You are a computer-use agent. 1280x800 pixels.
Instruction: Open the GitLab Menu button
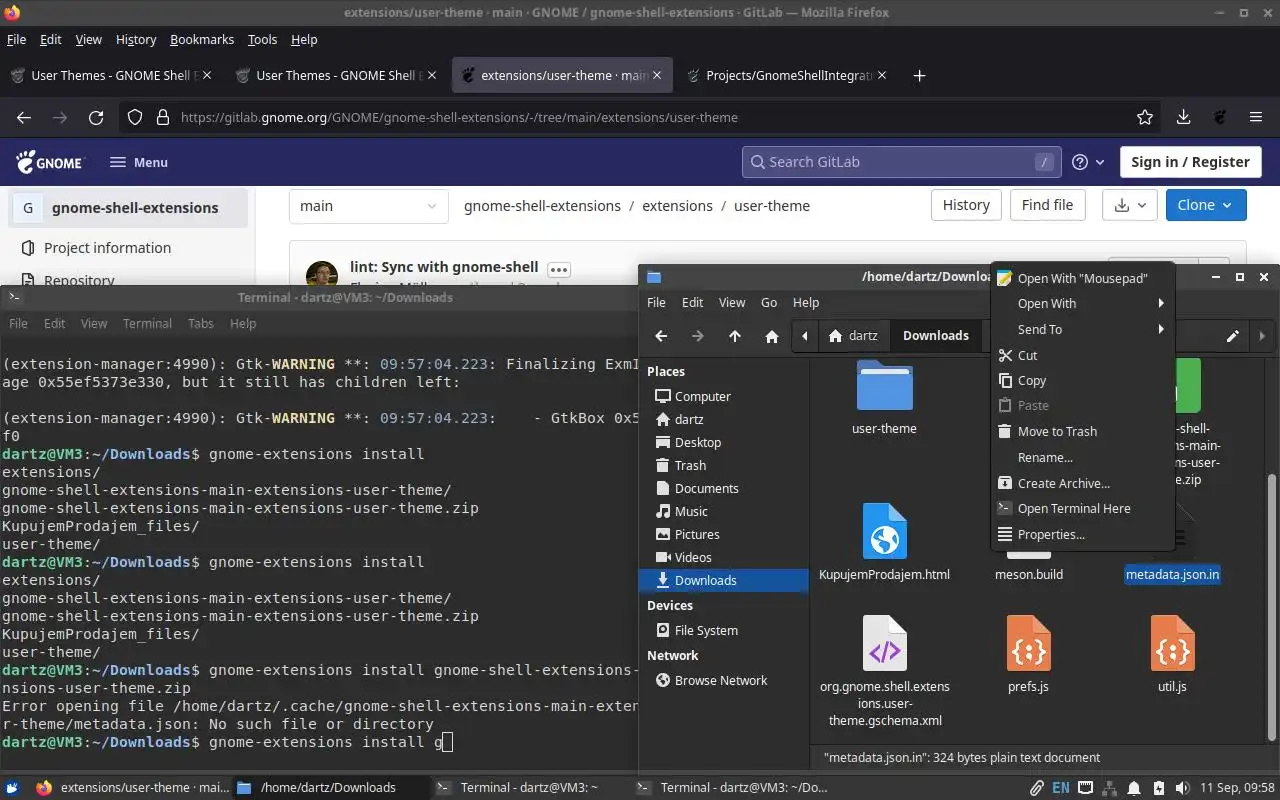click(139, 162)
